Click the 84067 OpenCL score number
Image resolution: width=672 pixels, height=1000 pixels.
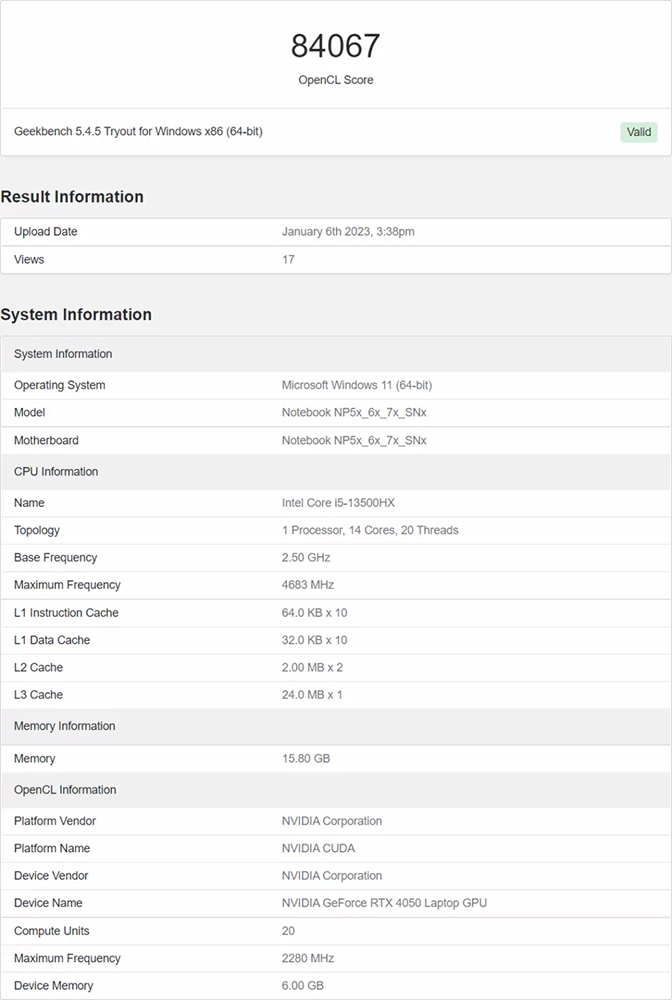click(336, 46)
